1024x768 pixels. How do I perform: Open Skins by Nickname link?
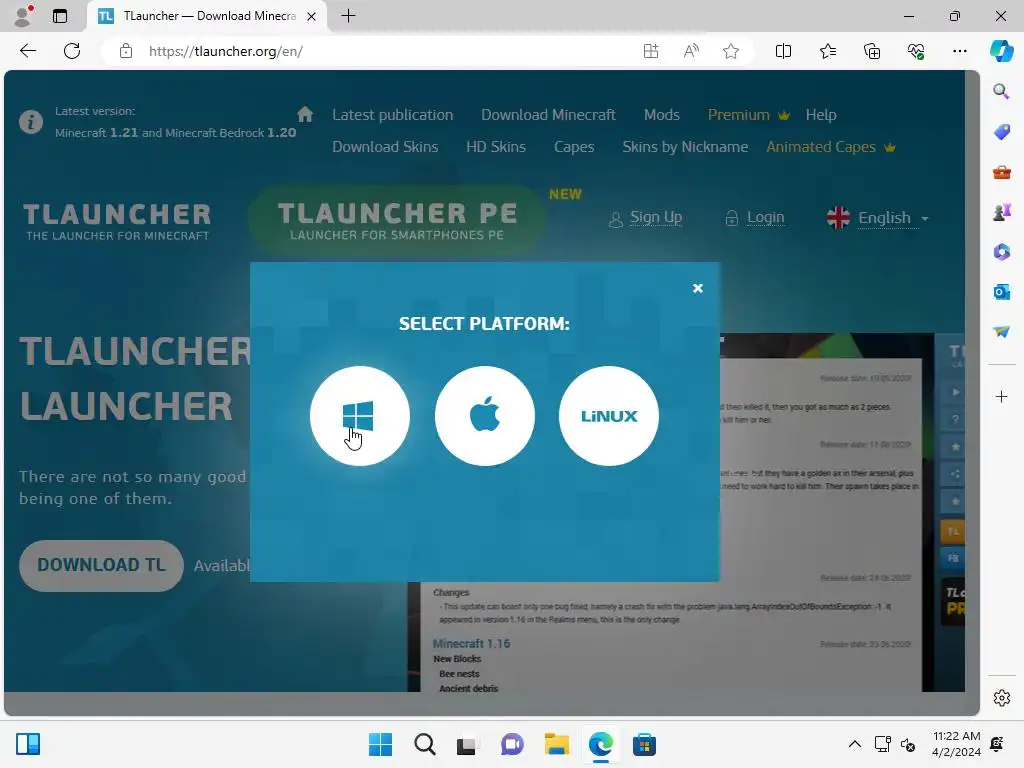pos(685,147)
